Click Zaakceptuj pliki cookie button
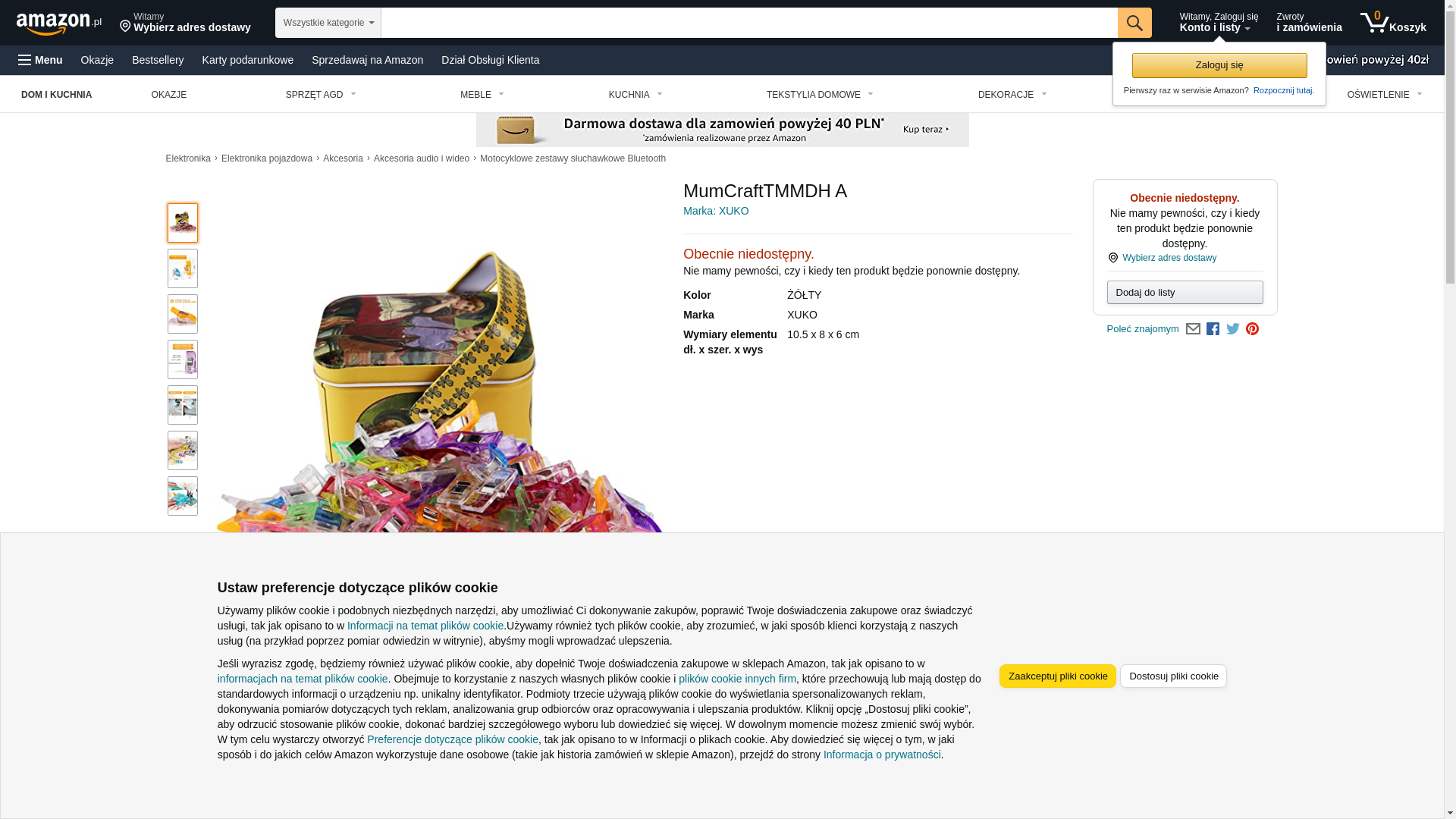The image size is (1456, 819). (x=1058, y=676)
